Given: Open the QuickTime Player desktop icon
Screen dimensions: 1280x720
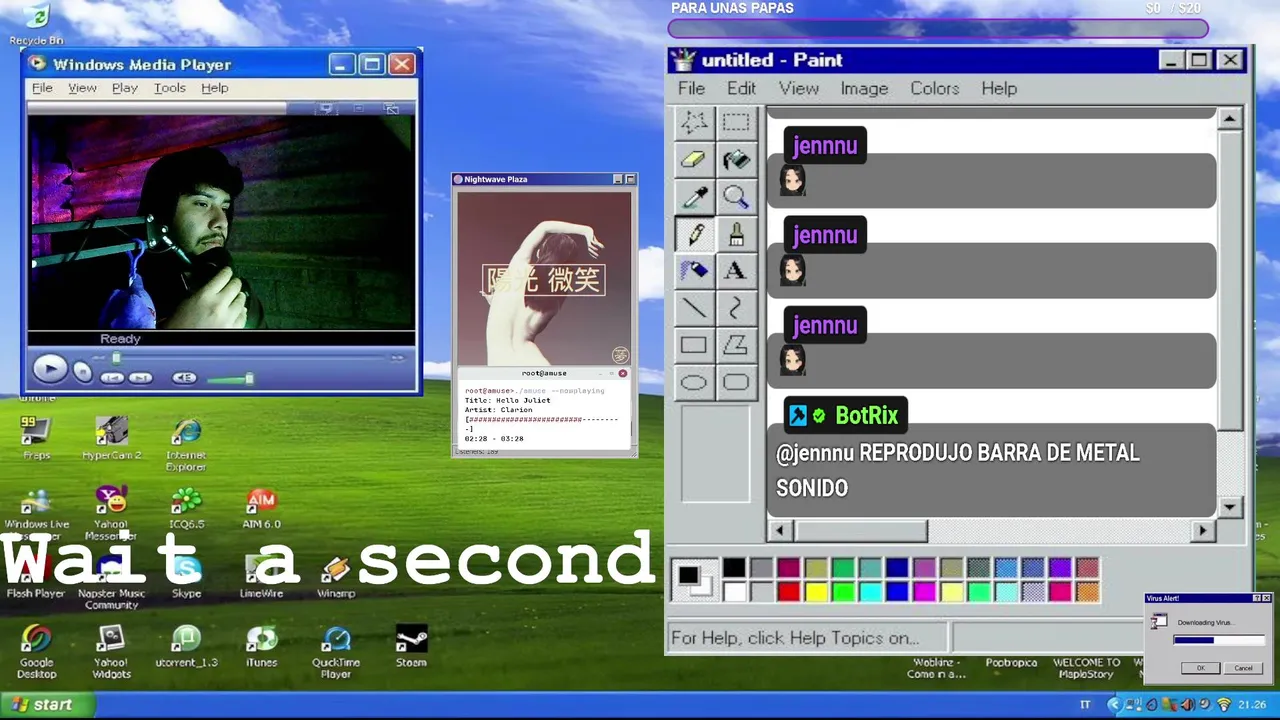Looking at the screenshot, I should (336, 652).
